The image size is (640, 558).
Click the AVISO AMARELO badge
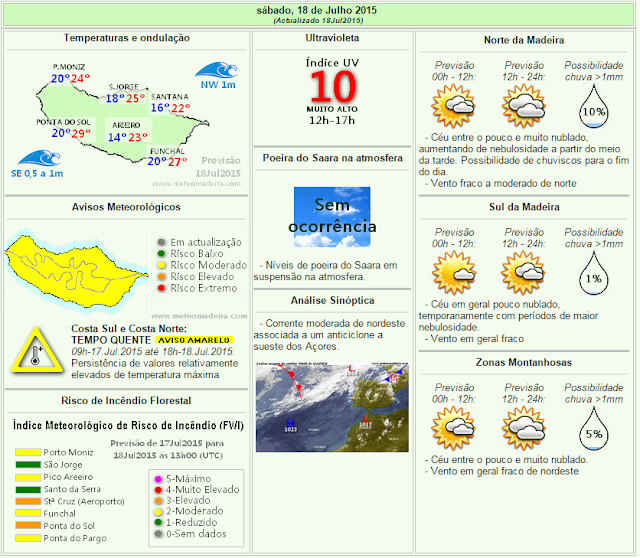194,340
